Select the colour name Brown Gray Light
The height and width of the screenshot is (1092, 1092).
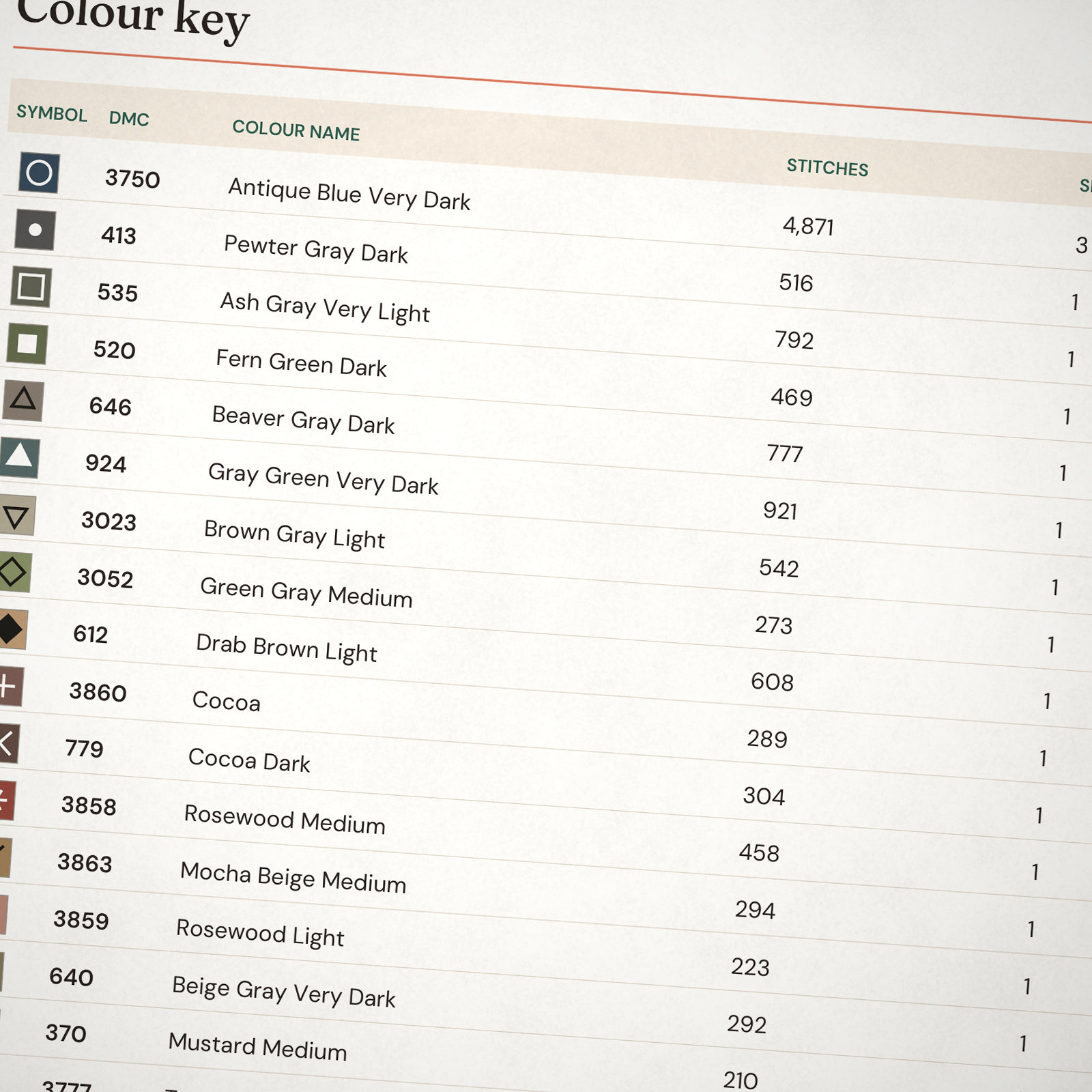coord(294,534)
